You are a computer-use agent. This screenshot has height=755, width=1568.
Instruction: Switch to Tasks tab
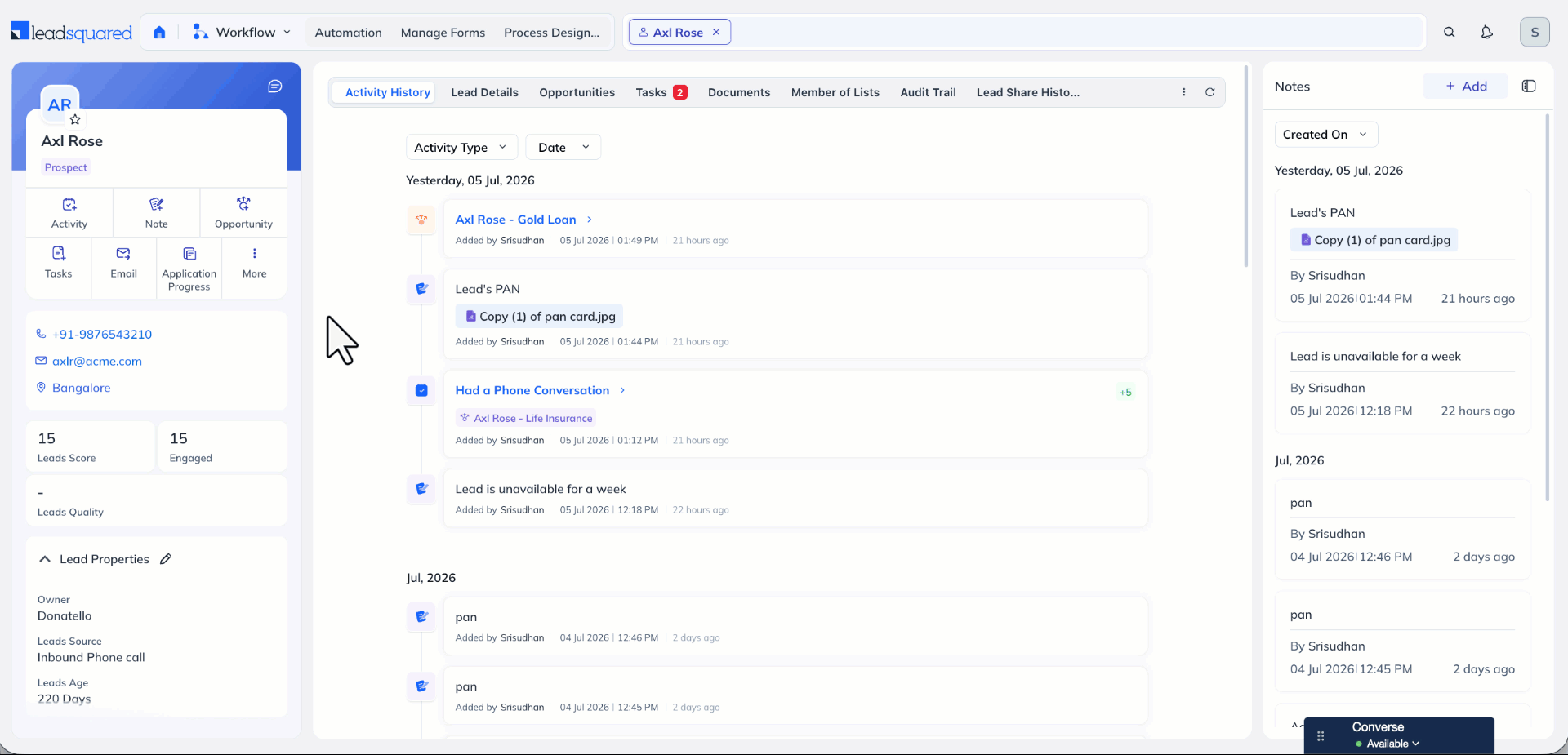coord(661,92)
